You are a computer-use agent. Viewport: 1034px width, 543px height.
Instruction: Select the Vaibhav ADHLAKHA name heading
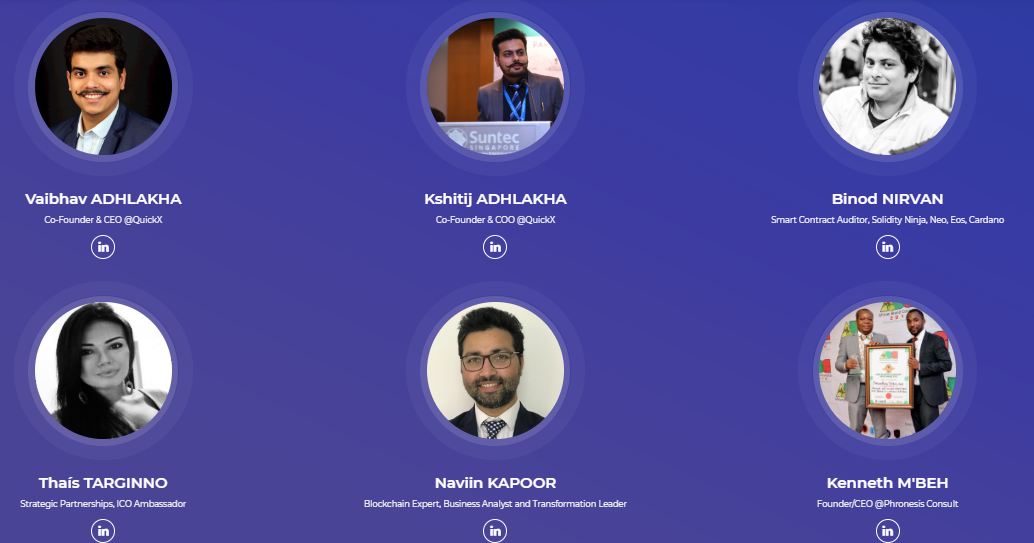click(x=103, y=199)
